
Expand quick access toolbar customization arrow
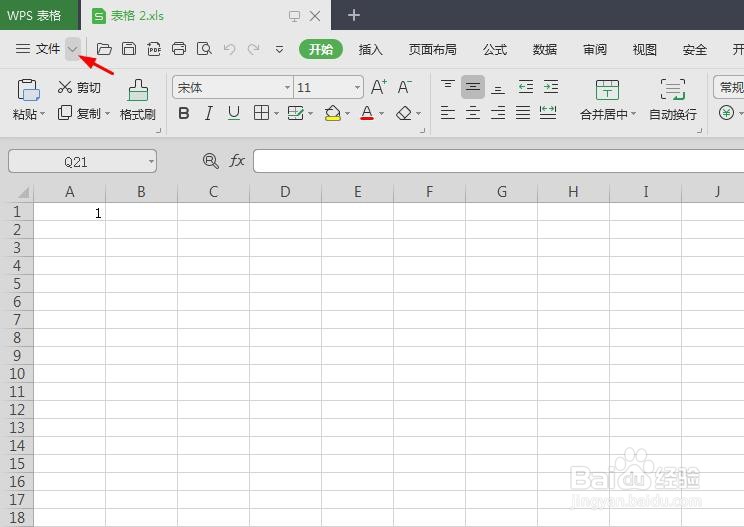(279, 49)
